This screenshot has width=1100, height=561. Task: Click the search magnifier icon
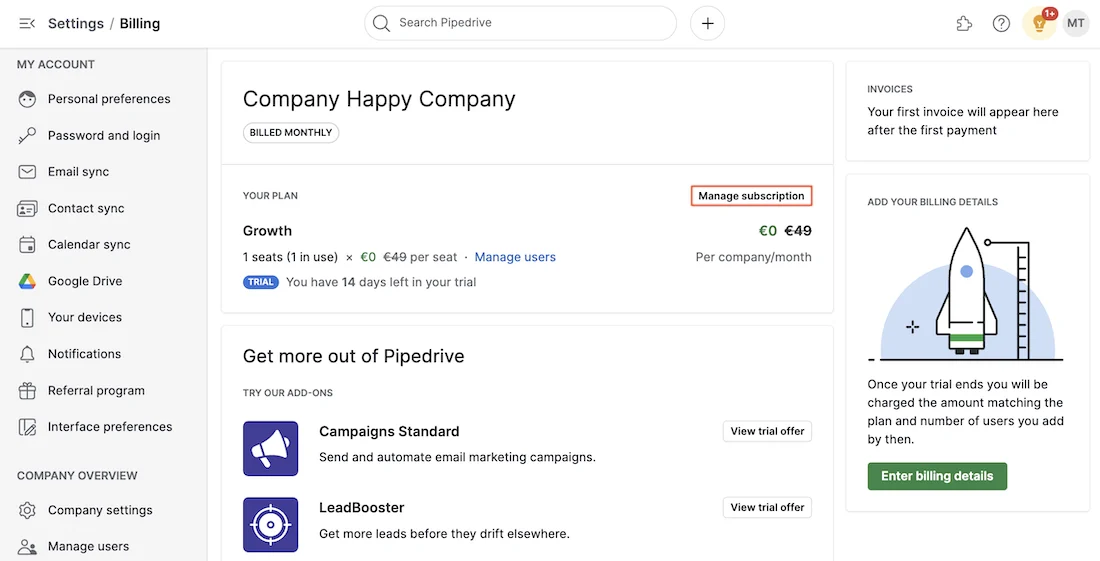[x=381, y=23]
